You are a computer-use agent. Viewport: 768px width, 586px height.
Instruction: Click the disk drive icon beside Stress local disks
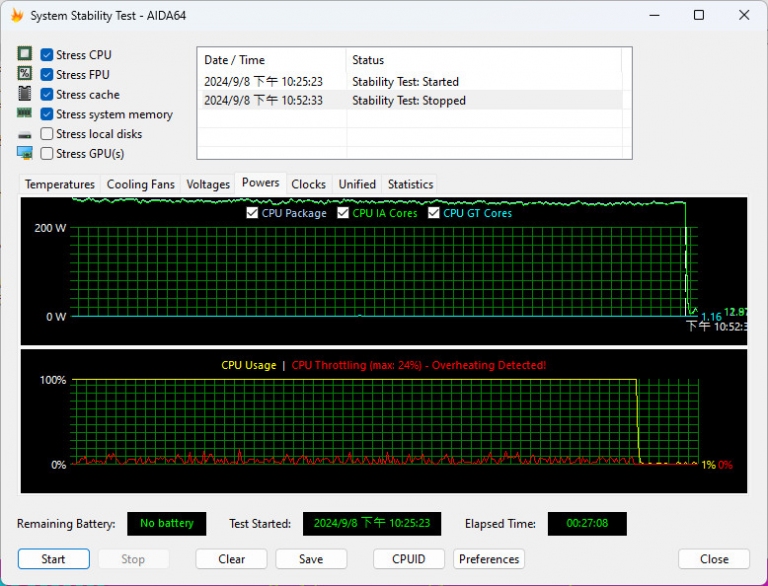(24, 135)
